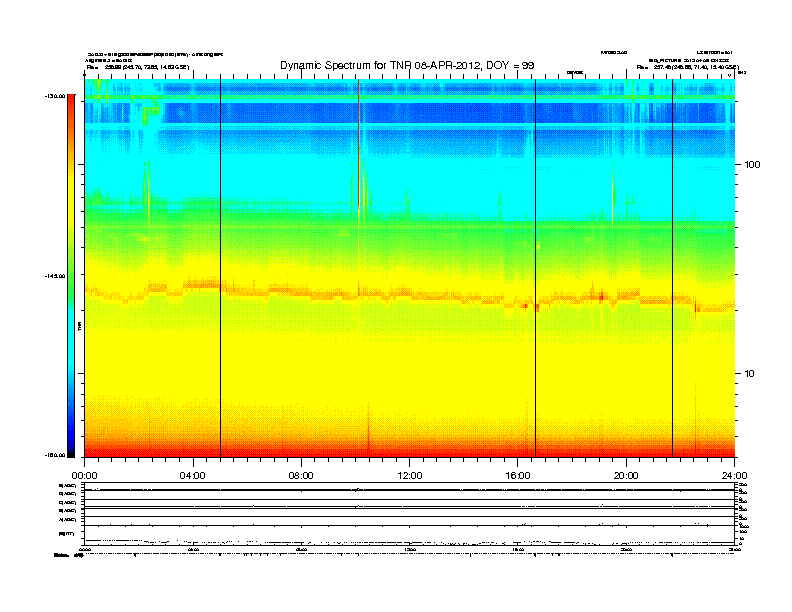Click the 00:00 time axis label
Screen dimensions: 792x612
[84, 475]
